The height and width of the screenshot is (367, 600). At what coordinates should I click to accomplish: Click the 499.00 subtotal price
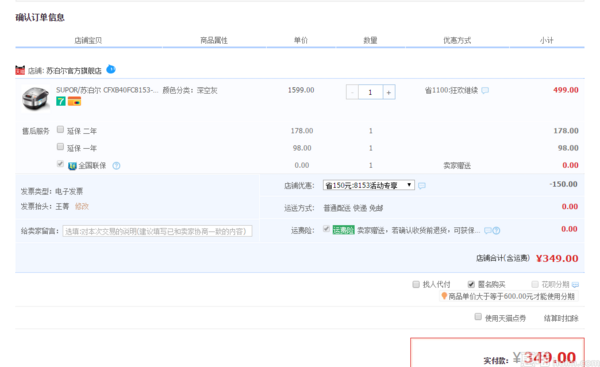tap(566, 90)
